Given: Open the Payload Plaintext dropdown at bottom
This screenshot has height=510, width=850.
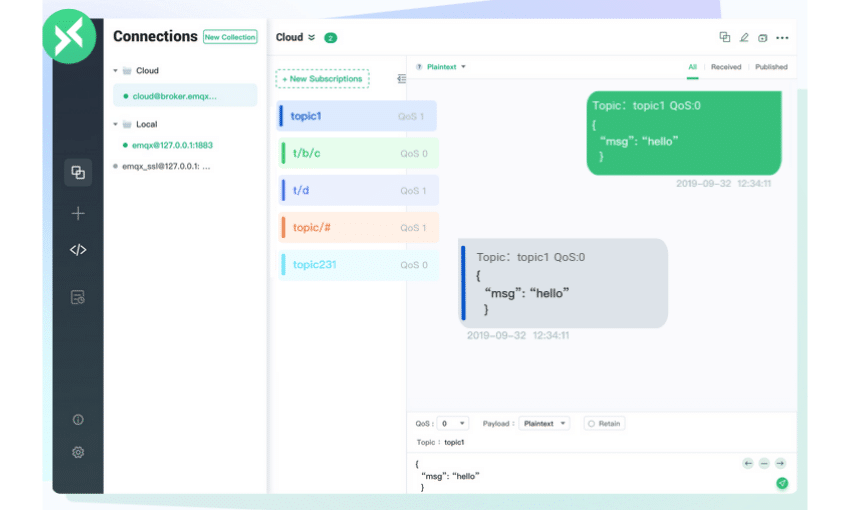Looking at the screenshot, I should pos(544,424).
